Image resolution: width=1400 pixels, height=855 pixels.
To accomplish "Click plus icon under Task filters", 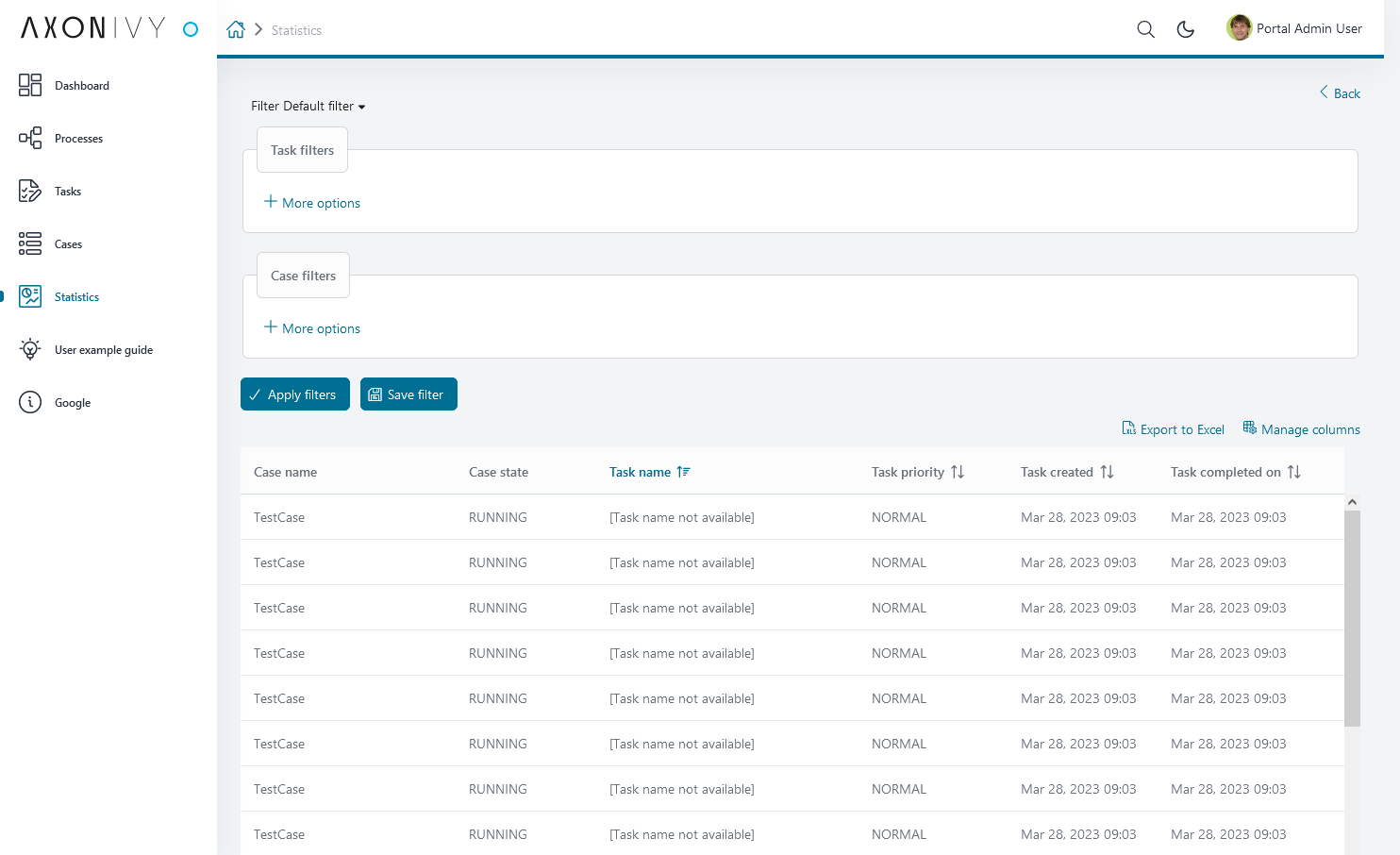I will (x=271, y=201).
